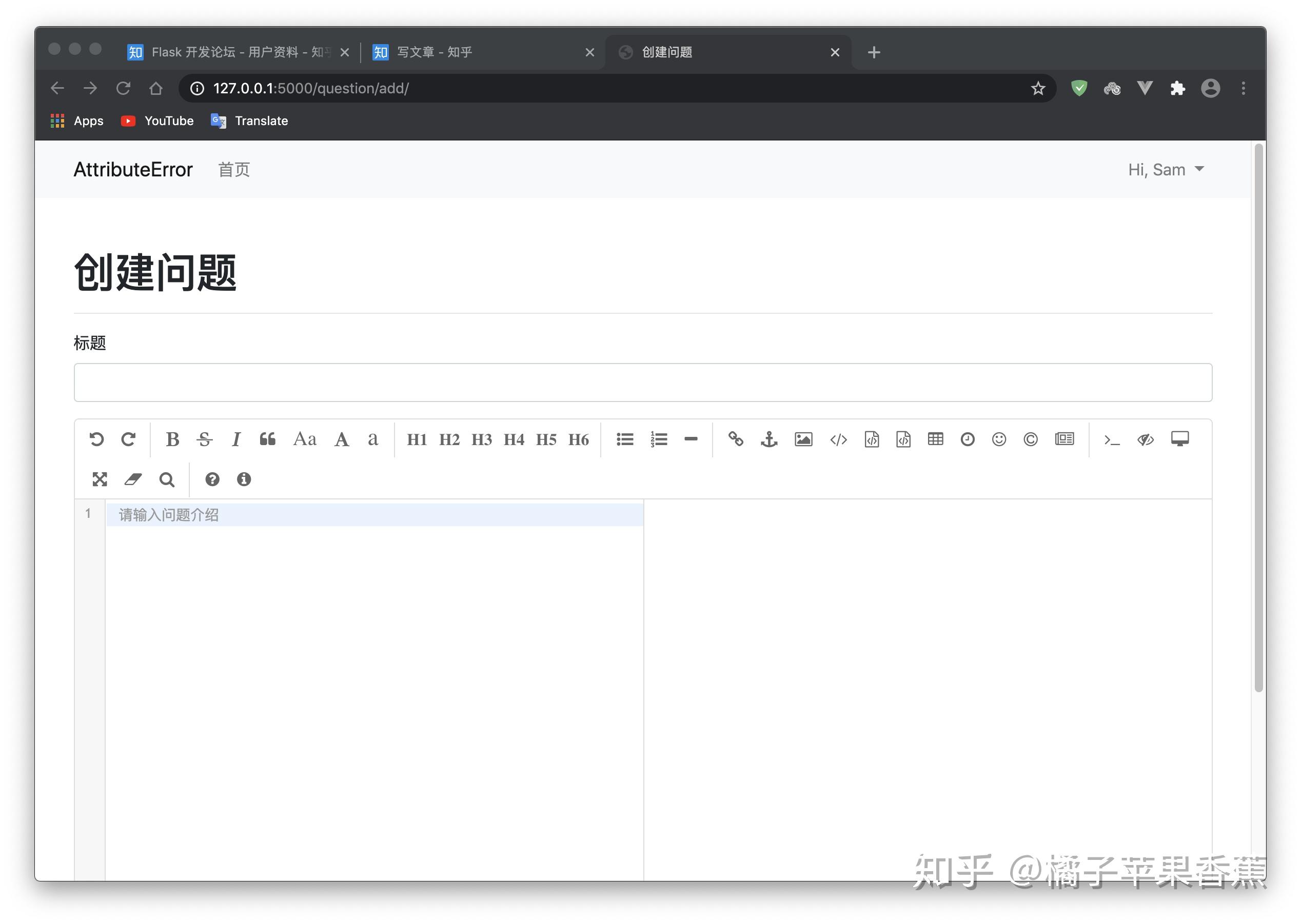Viewport: 1301px width, 924px height.
Task: Insert anchor with the anchor icon
Action: 769,439
